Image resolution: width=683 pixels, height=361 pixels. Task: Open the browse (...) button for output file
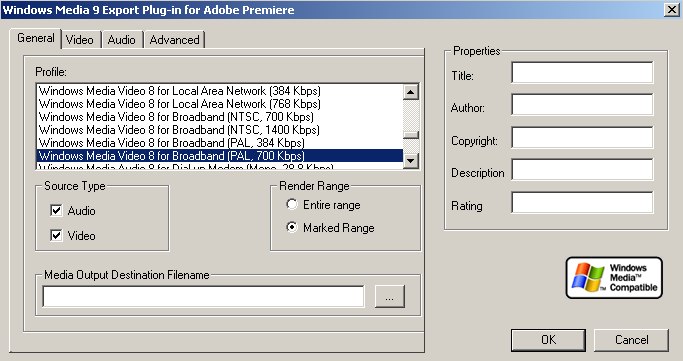tap(390, 297)
